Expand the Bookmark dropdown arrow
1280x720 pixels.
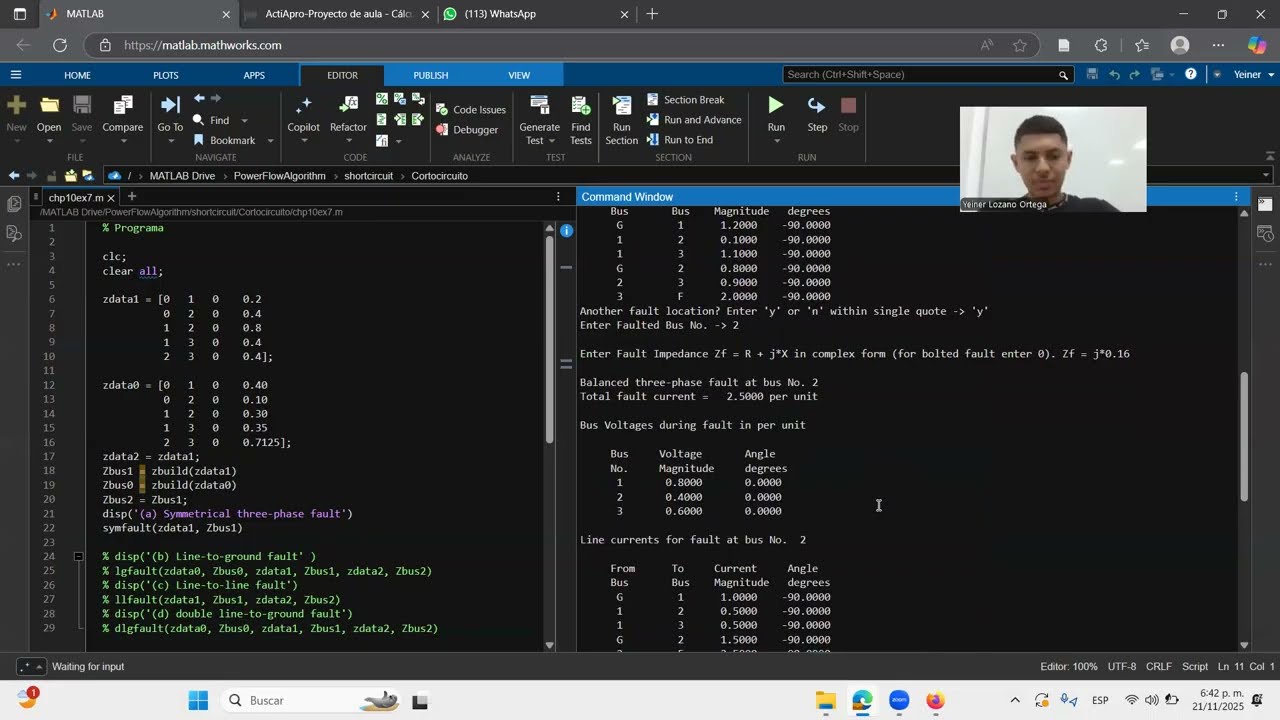[x=270, y=141]
